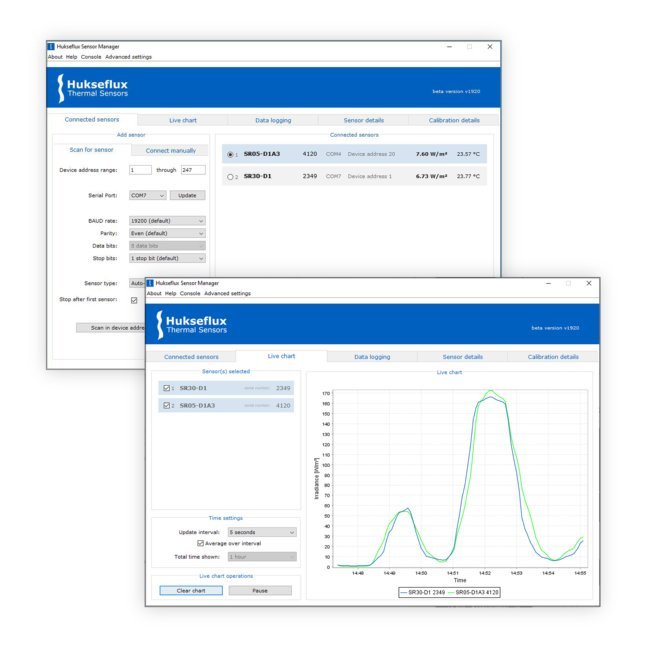
Task: Switch to Data logging tab in front window
Action: (x=372, y=356)
